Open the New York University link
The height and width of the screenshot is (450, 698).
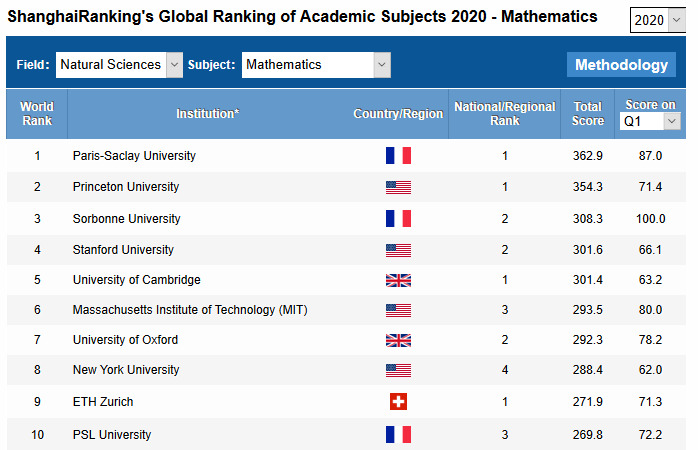coord(126,371)
